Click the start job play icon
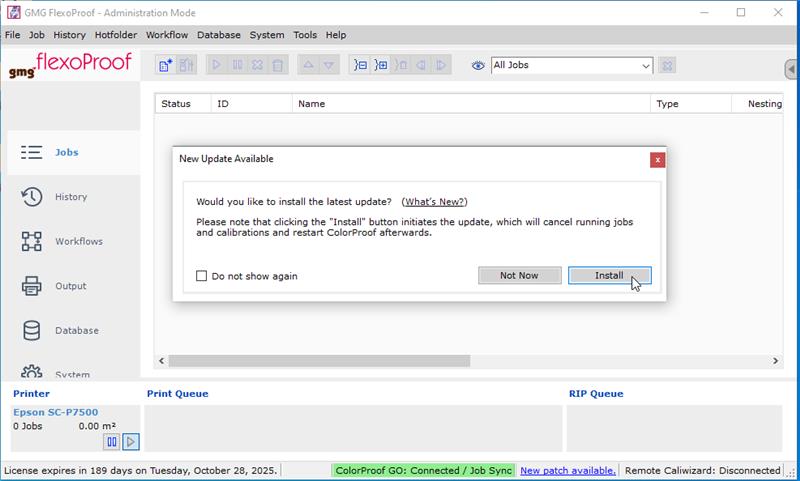The image size is (800, 481). pos(216,65)
